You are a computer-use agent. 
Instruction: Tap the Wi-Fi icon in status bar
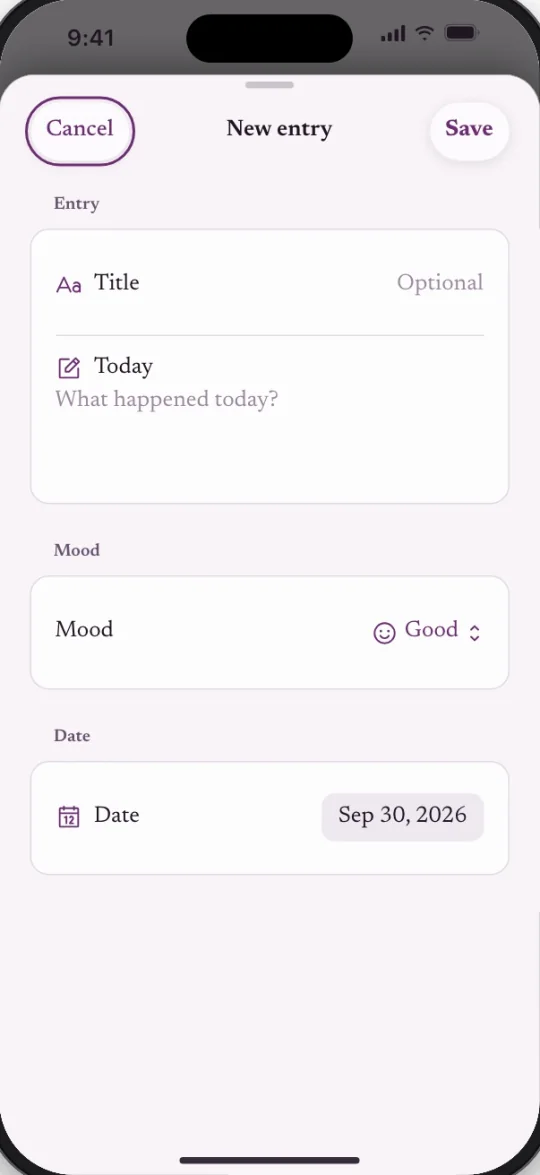[425, 33]
